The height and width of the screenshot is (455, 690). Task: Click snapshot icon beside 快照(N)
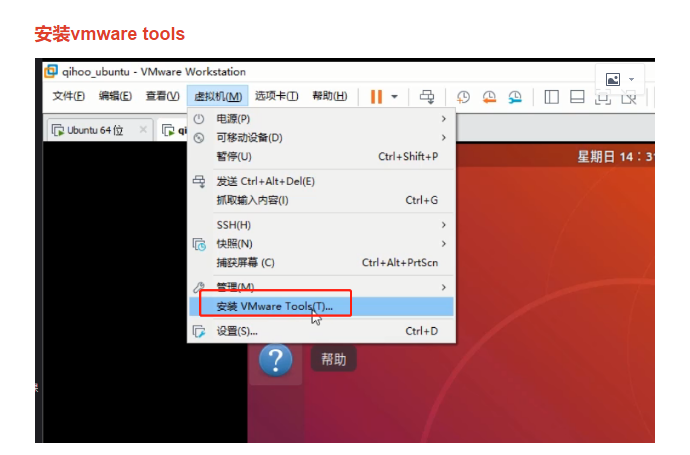click(x=199, y=244)
